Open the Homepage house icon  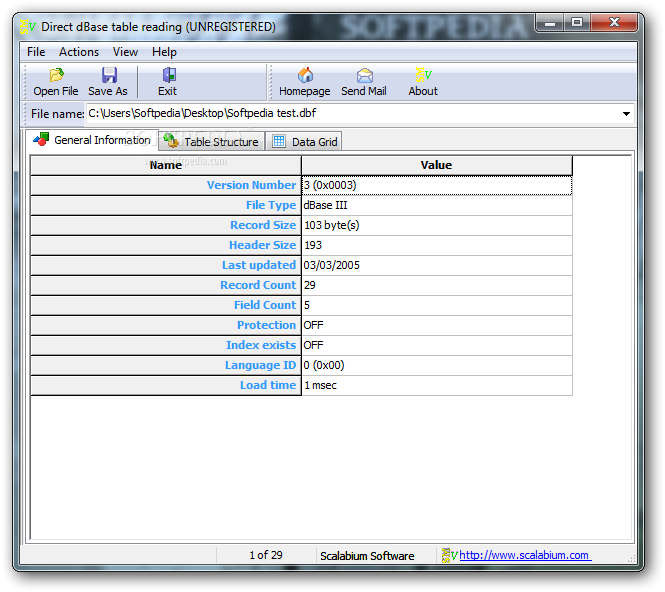[305, 75]
